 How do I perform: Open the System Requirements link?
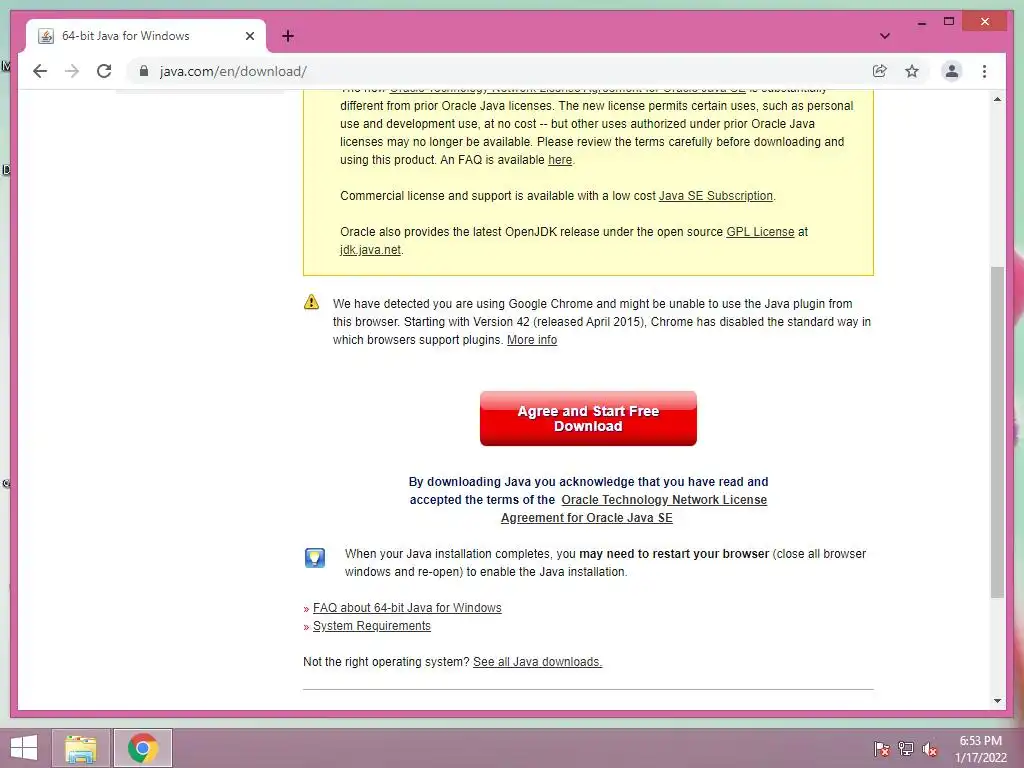372,626
